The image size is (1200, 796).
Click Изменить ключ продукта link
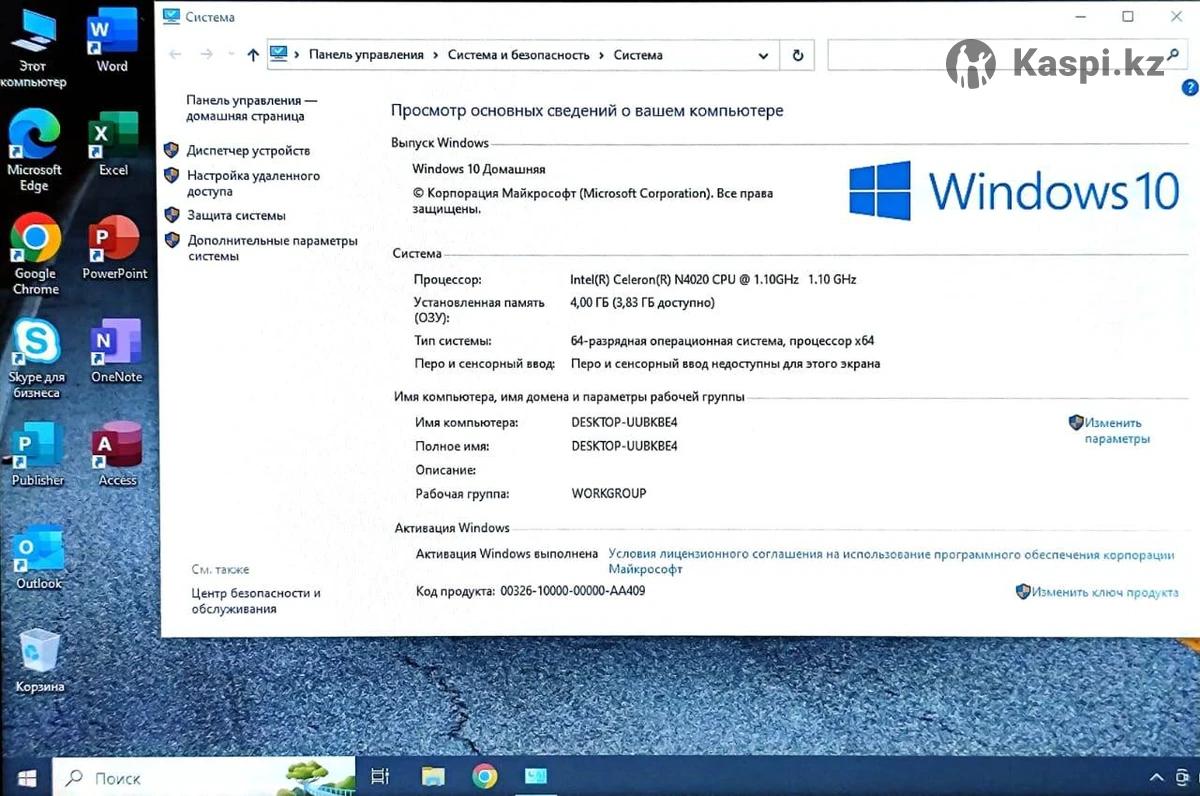1104,592
